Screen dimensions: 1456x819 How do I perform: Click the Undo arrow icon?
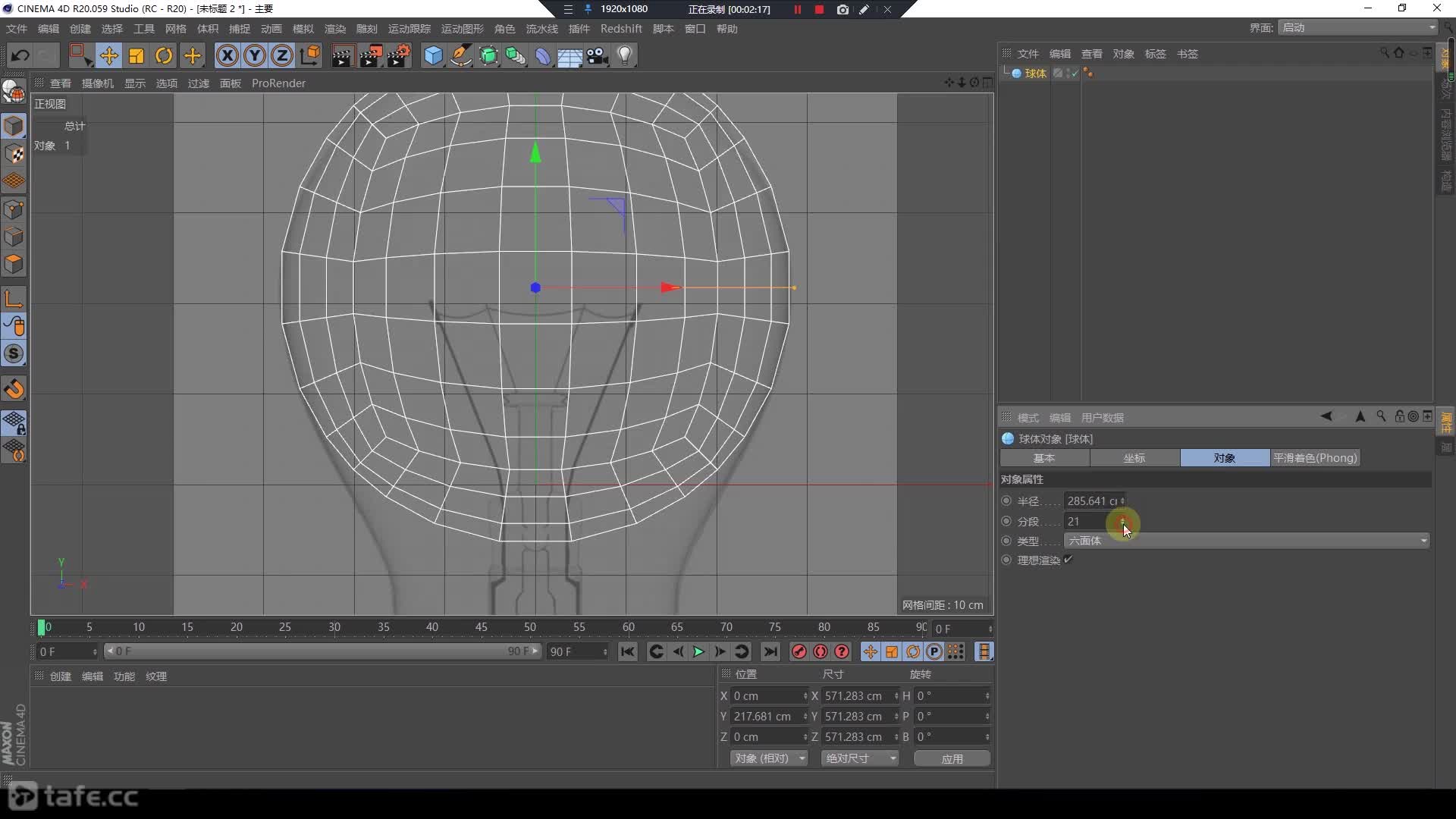tap(20, 55)
